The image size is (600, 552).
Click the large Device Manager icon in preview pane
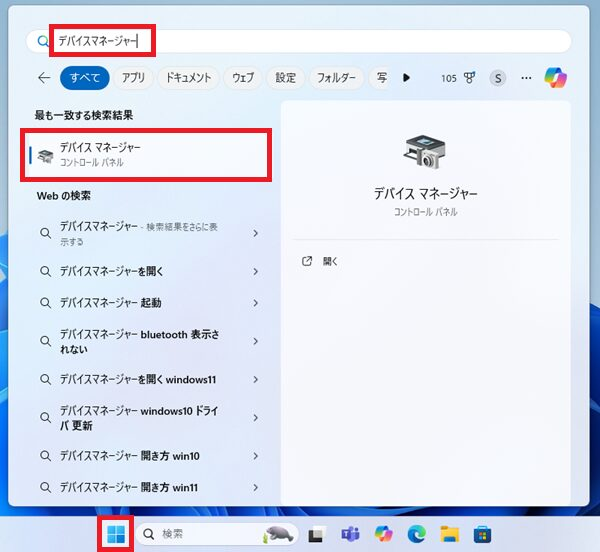coord(425,152)
